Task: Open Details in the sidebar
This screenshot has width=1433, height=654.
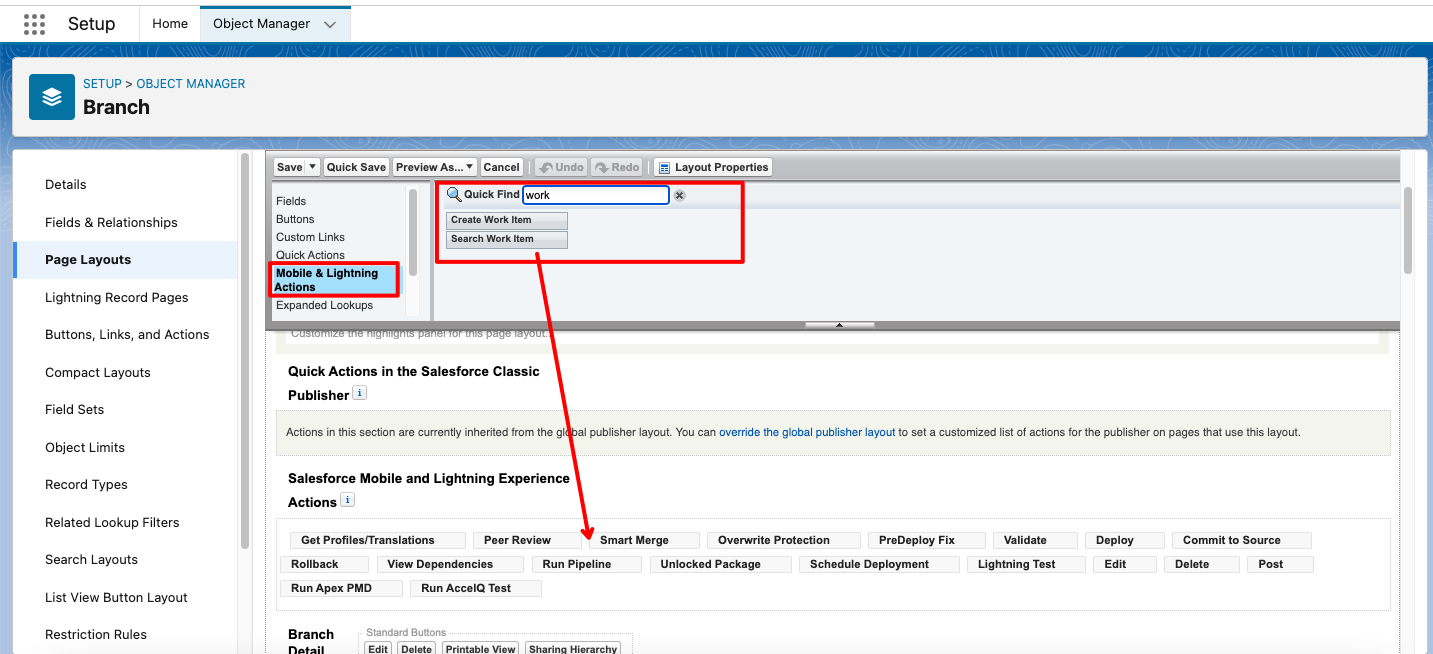Action: (x=66, y=184)
